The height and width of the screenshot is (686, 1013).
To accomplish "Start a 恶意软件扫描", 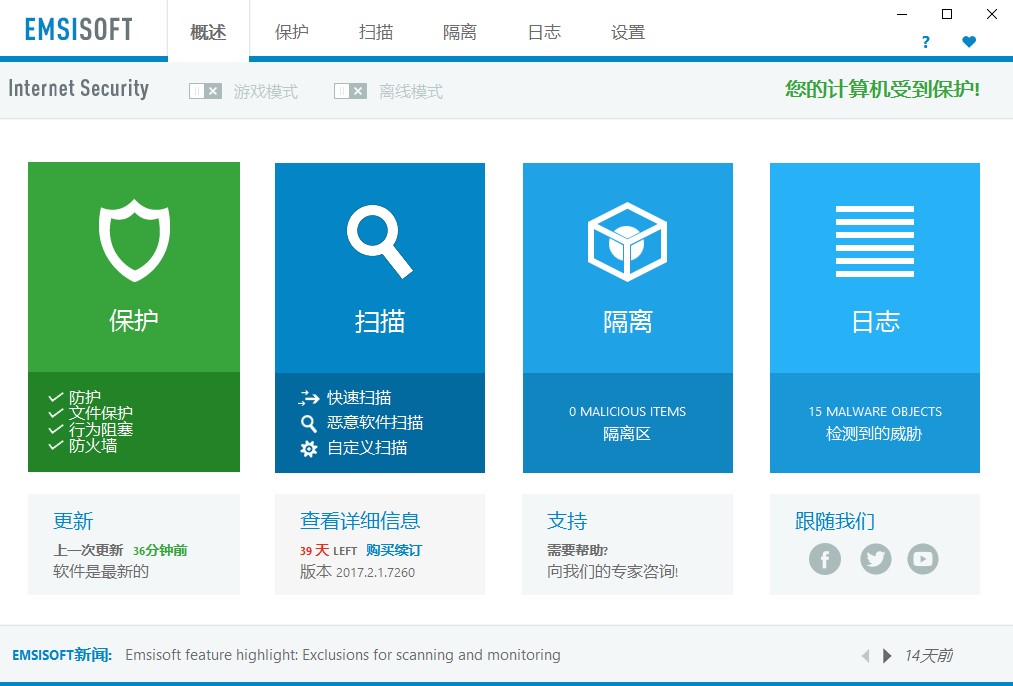I will 361,422.
